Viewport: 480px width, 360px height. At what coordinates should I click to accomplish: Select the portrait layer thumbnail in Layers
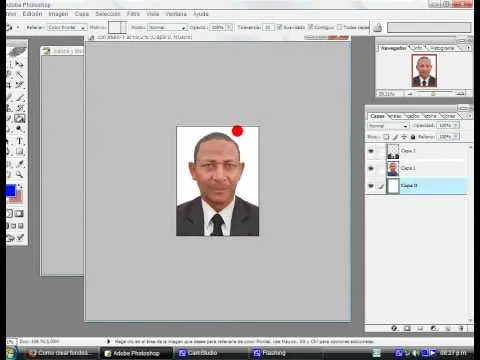click(x=393, y=169)
